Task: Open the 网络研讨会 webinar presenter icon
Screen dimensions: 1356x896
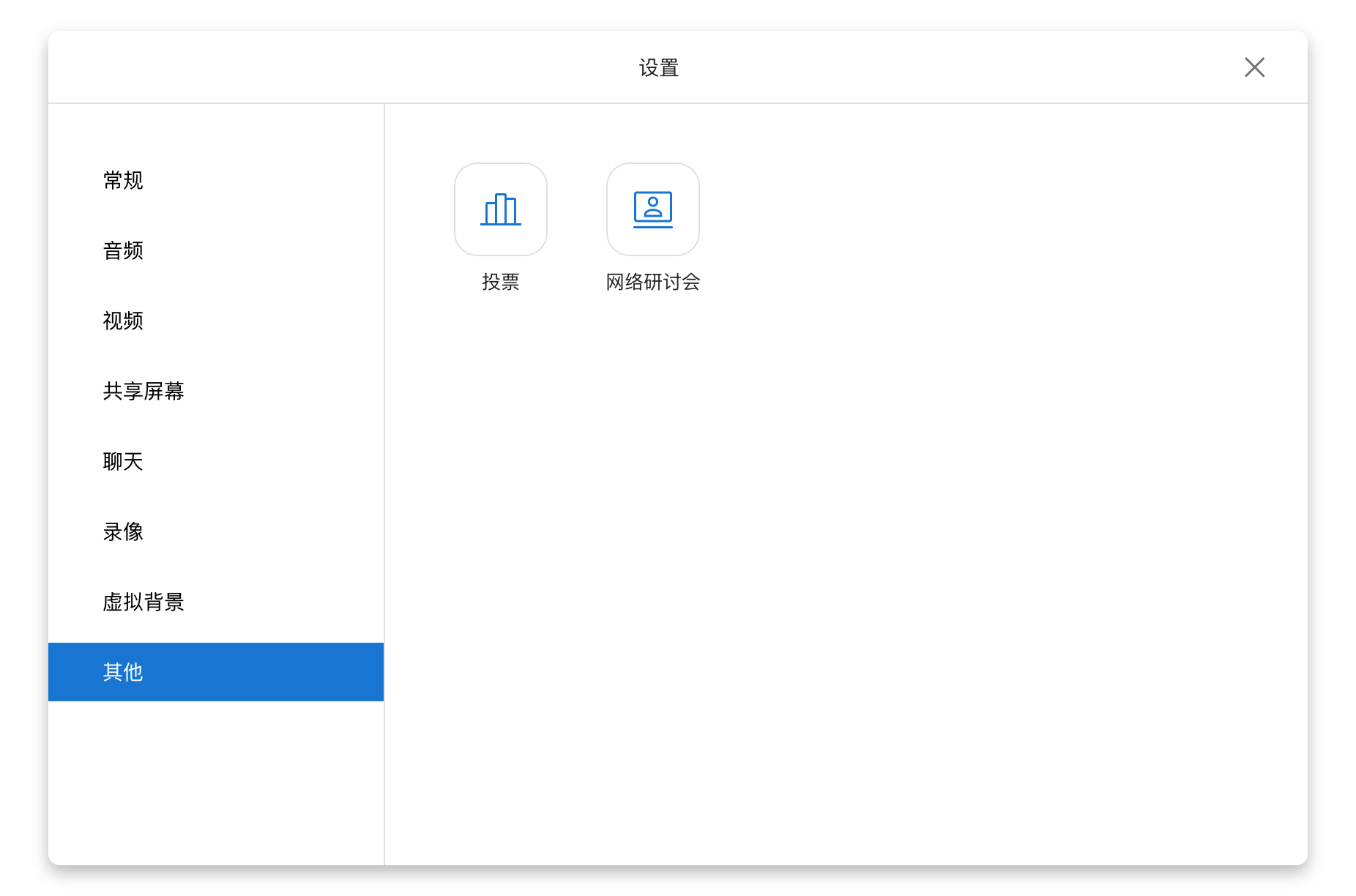Action: click(x=652, y=209)
